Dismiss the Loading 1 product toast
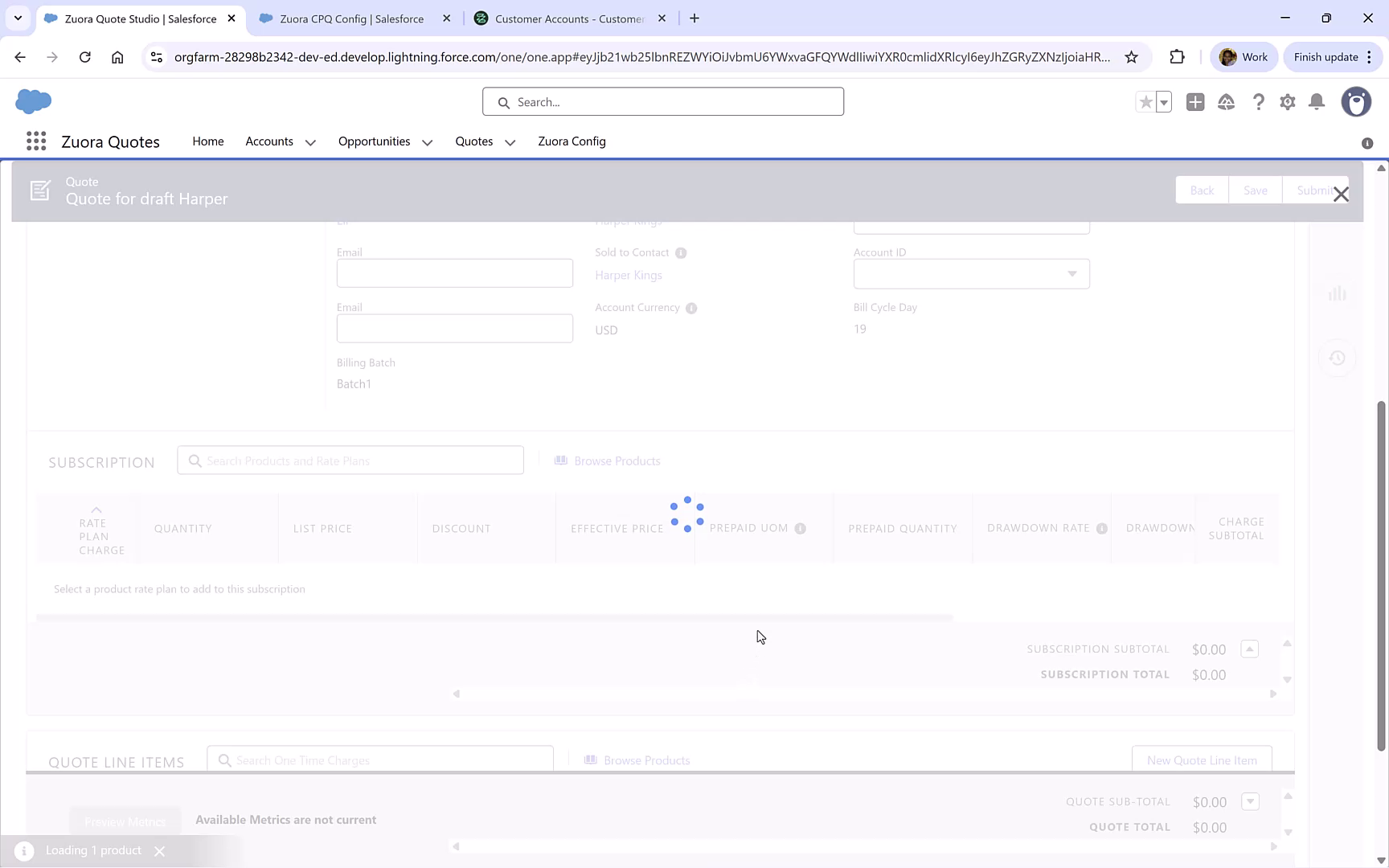The image size is (1389, 868). [x=159, y=850]
